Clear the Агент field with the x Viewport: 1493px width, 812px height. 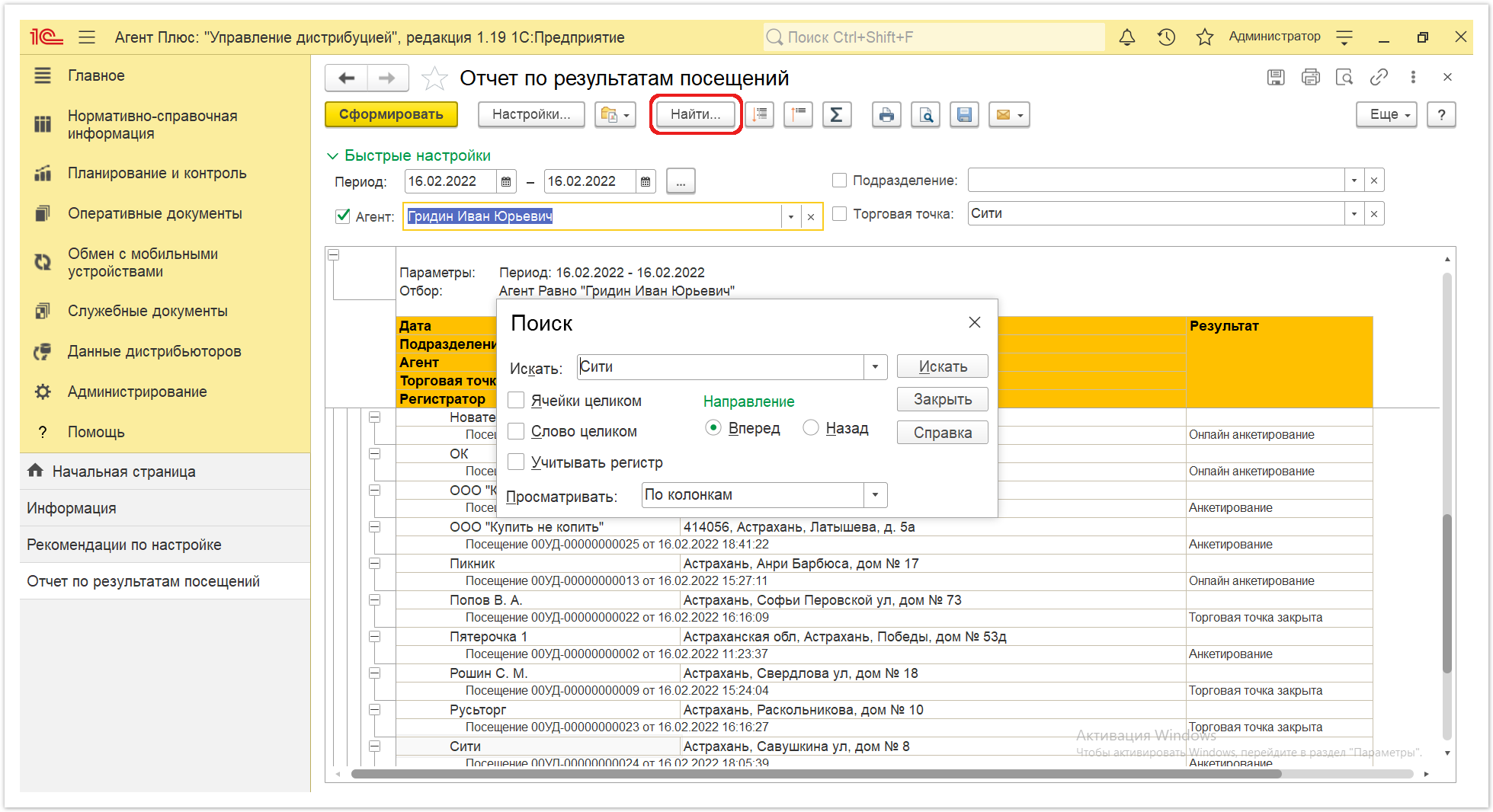(x=811, y=217)
